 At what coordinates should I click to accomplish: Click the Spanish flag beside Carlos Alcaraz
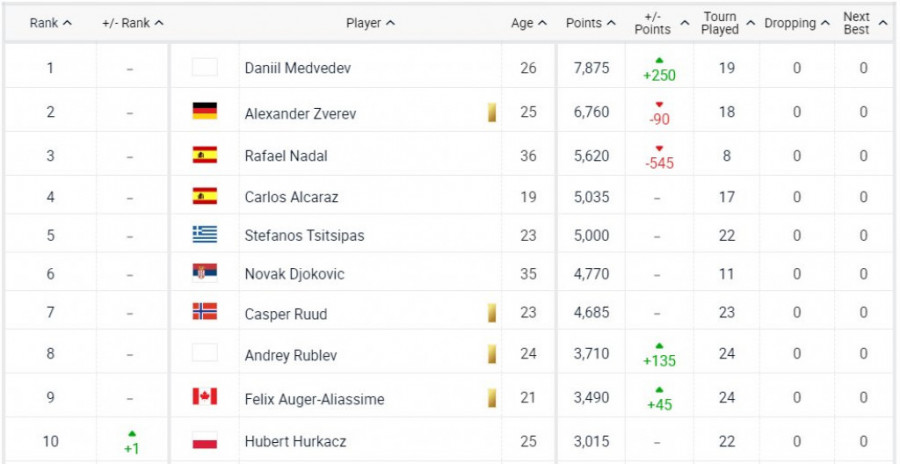point(205,196)
